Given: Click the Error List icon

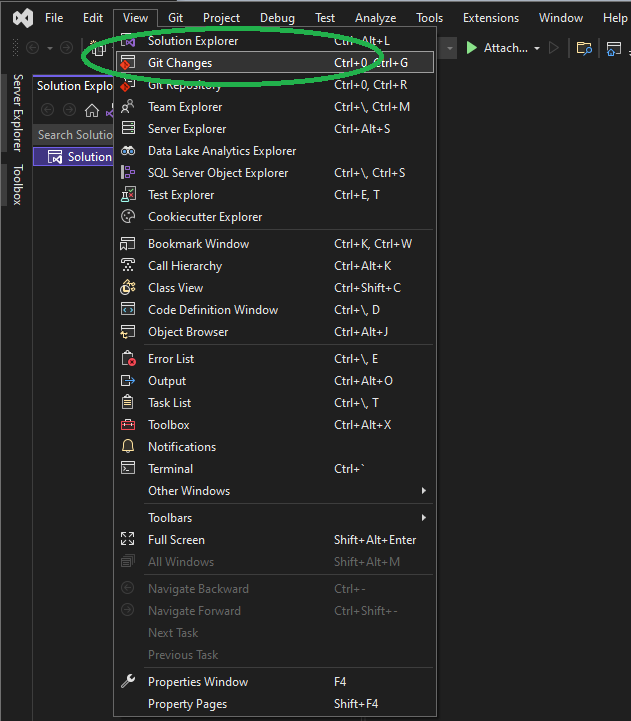Looking at the screenshot, I should [128, 359].
